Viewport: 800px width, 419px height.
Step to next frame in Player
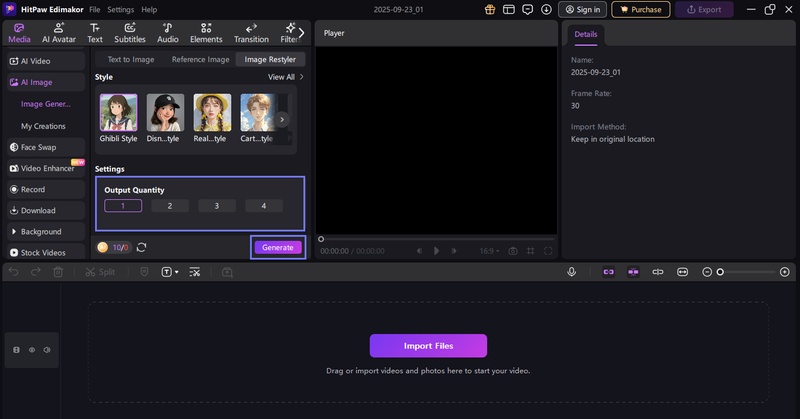point(454,251)
